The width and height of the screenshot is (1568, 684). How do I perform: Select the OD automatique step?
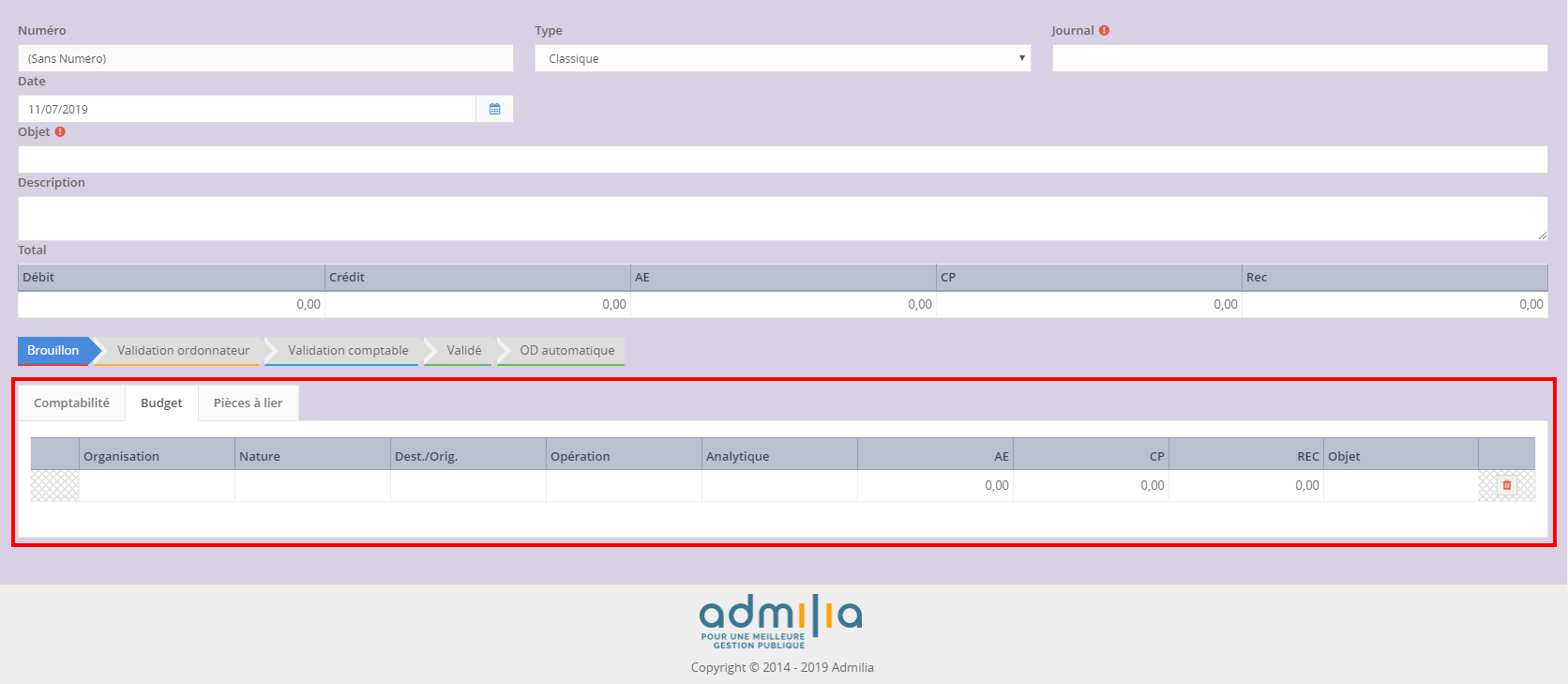click(x=566, y=350)
